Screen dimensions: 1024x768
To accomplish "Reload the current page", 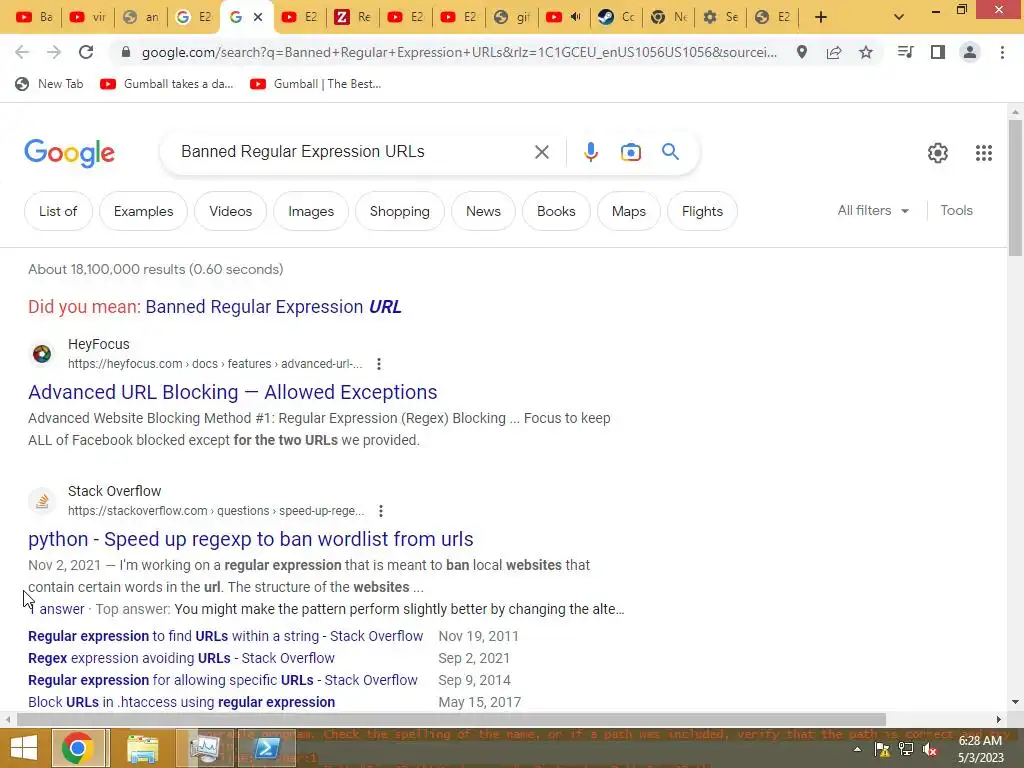I will pyautogui.click(x=86, y=52).
